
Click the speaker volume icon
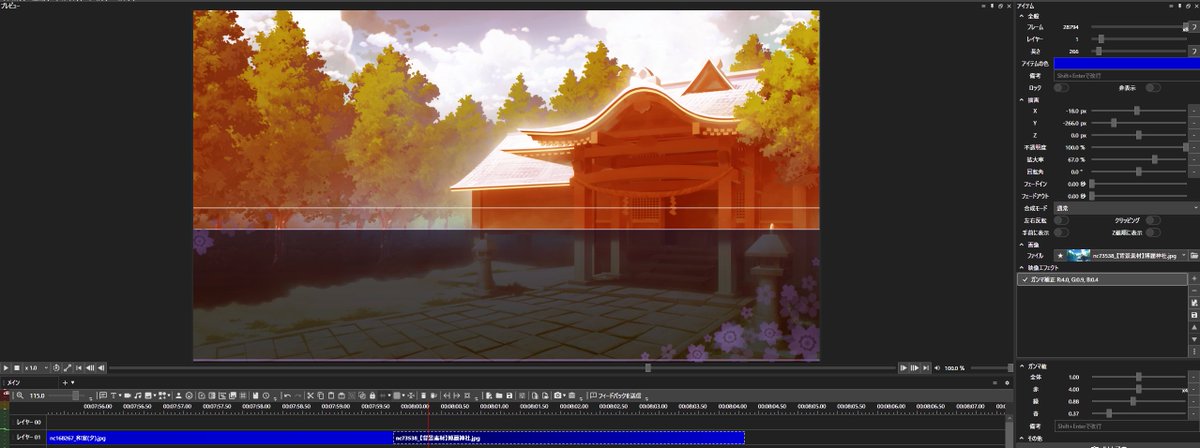(938, 368)
